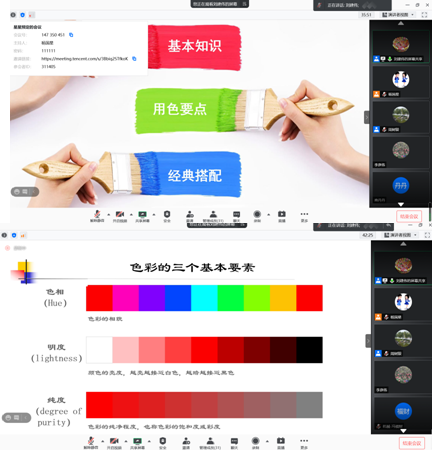The height and width of the screenshot is (450, 432).
Task: Open the Share Screen option in the paintbrush slide window
Action: [142, 216]
